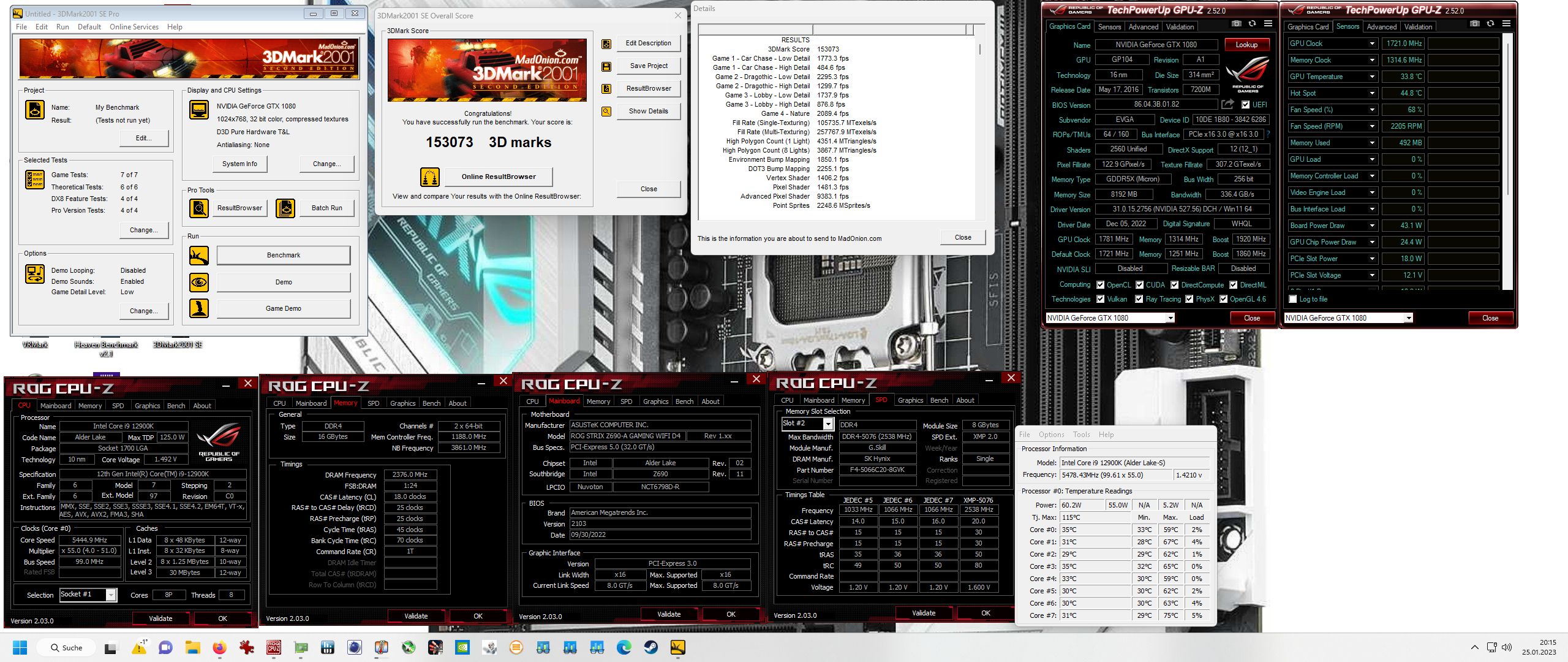Screen dimensions: 1568x662
Task: Switch to Validation tab in GPU-Z Sensors window
Action: tap(1418, 27)
